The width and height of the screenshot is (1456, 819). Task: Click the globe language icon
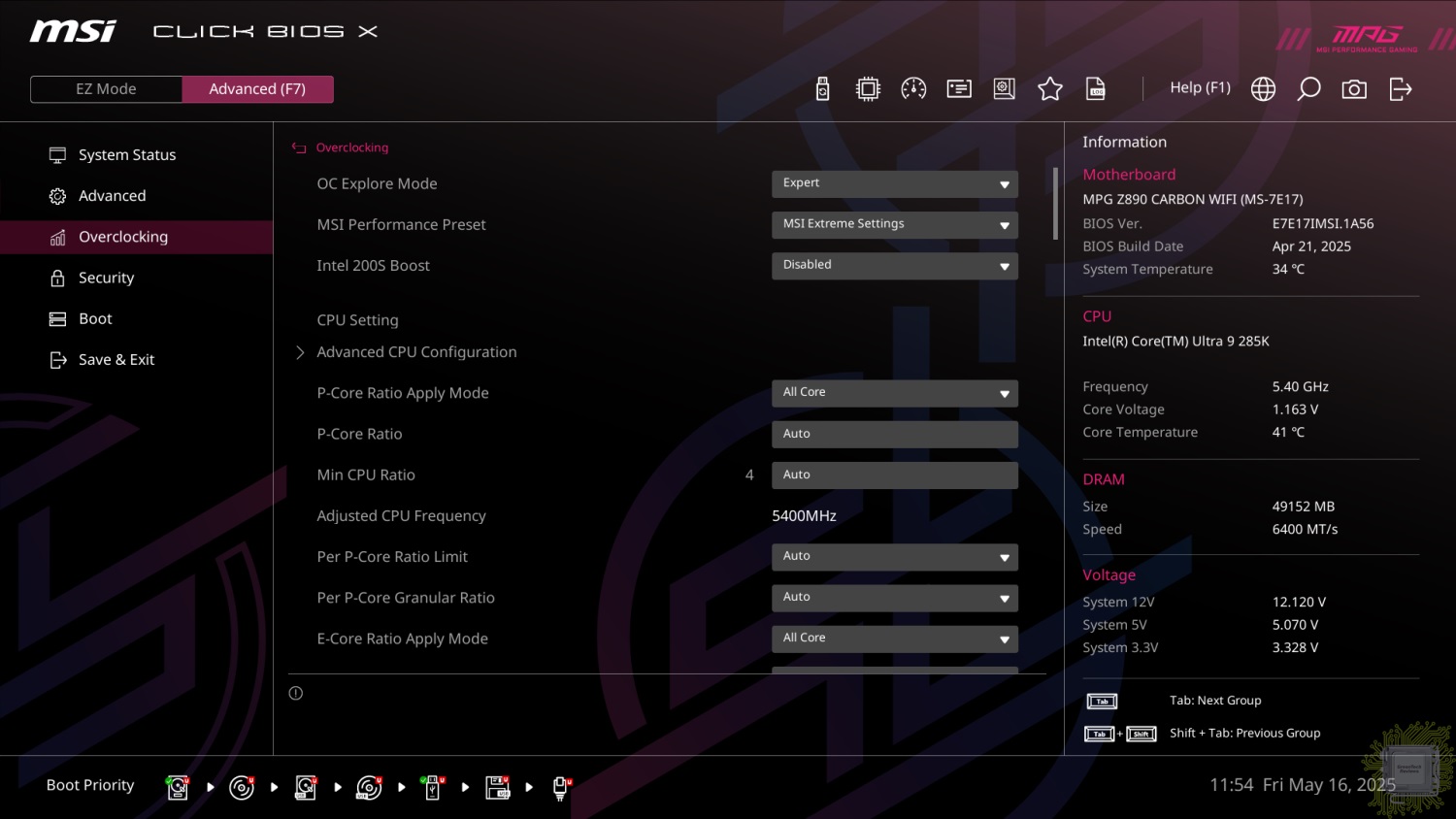point(1263,89)
